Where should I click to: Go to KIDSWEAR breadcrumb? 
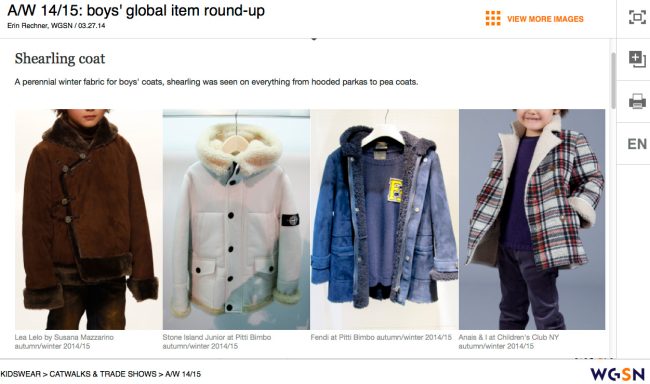[21, 374]
